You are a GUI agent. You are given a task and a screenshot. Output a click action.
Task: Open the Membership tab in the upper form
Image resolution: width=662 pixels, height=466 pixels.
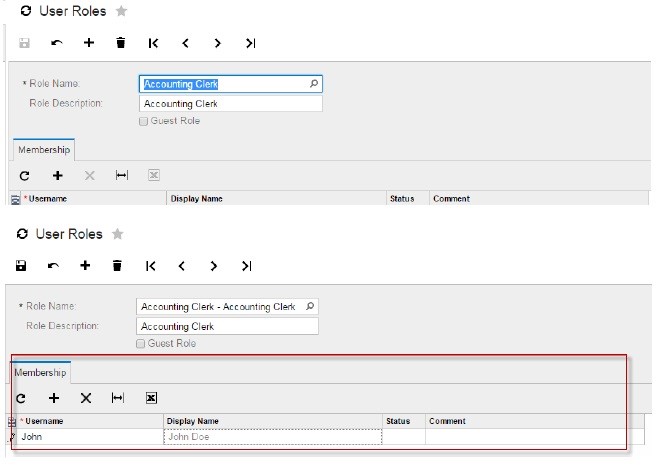point(43,150)
